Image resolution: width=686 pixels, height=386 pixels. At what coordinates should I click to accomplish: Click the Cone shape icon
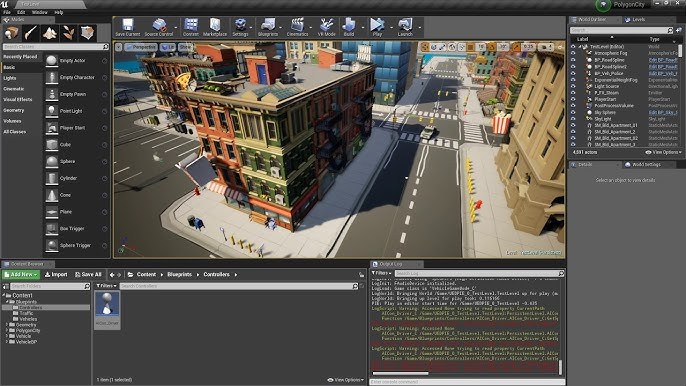[x=52, y=195]
